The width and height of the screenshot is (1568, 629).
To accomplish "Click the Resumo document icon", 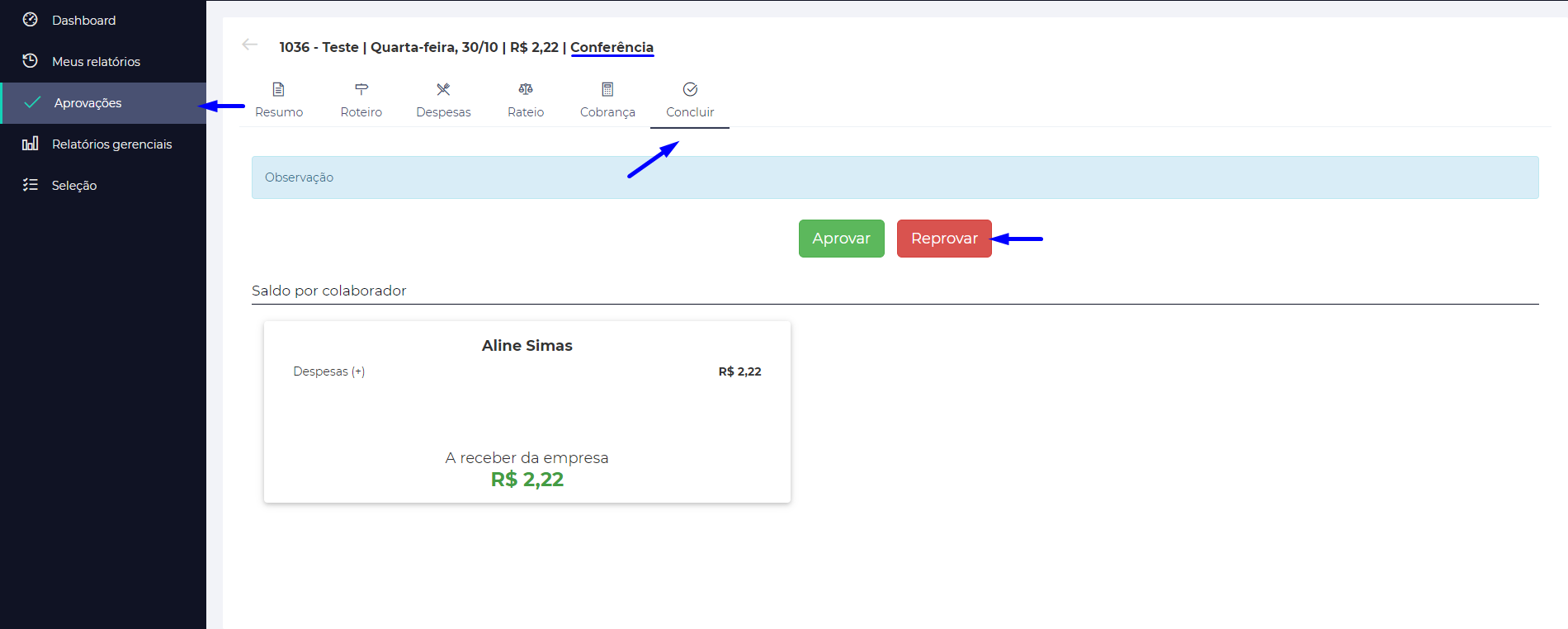I will coord(279,89).
